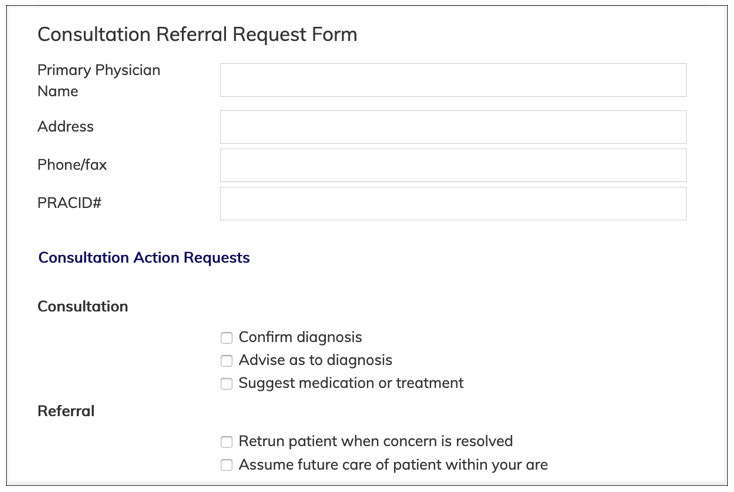Check the Suggest medication or treatment box
This screenshot has height=492, width=734.
click(227, 383)
